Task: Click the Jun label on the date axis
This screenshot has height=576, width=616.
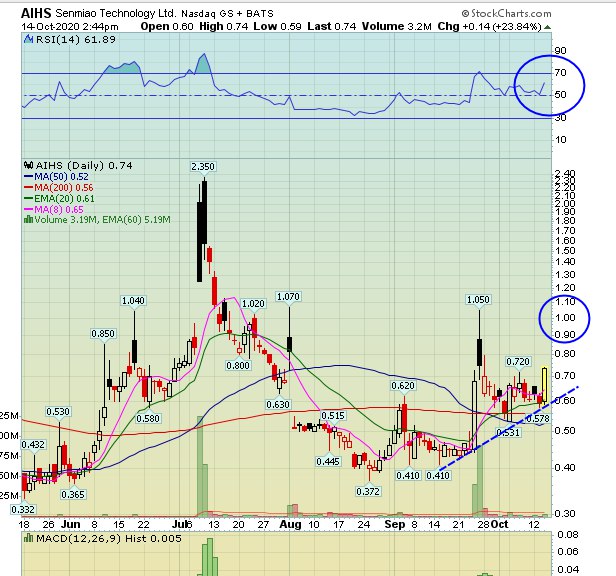Action: 71,525
